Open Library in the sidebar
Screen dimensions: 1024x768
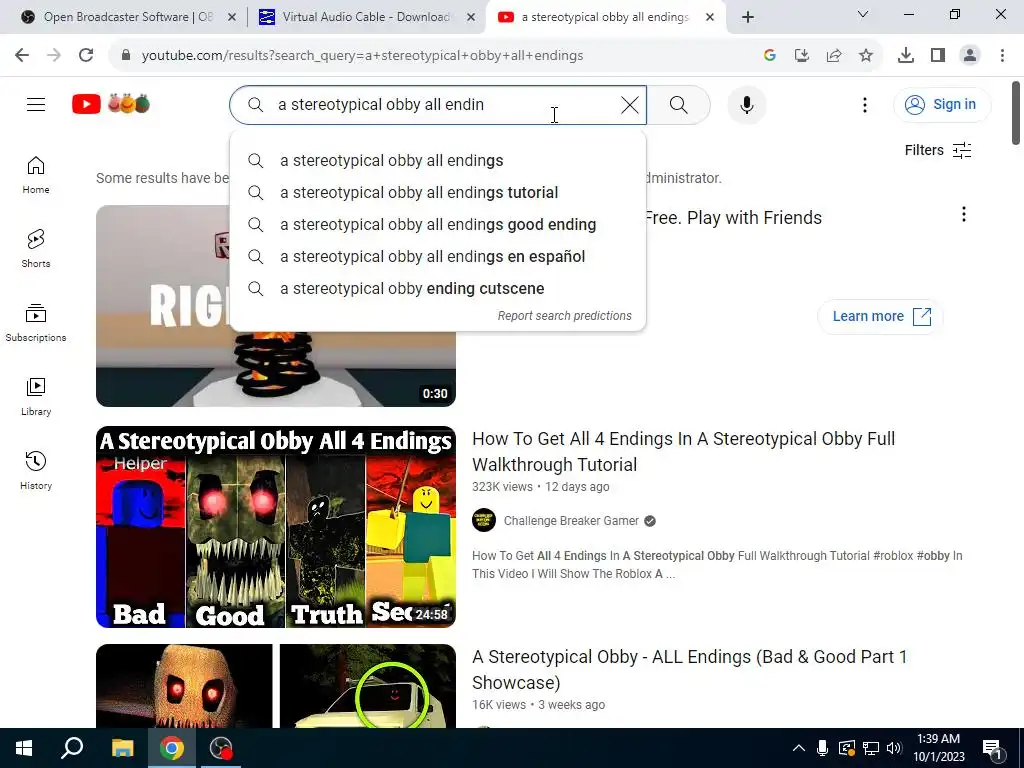pyautogui.click(x=36, y=396)
